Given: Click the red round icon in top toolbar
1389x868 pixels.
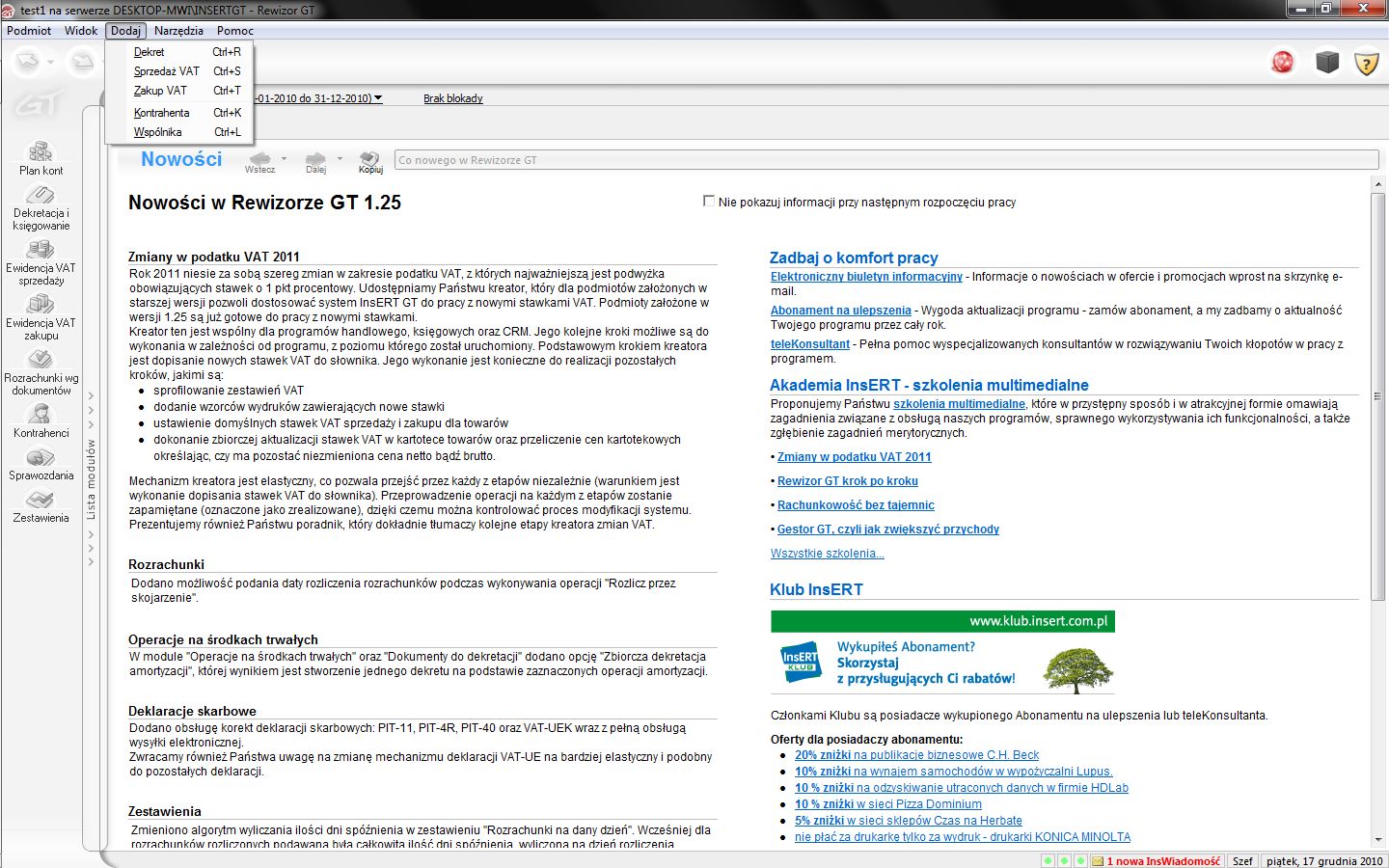Looking at the screenshot, I should (1283, 63).
